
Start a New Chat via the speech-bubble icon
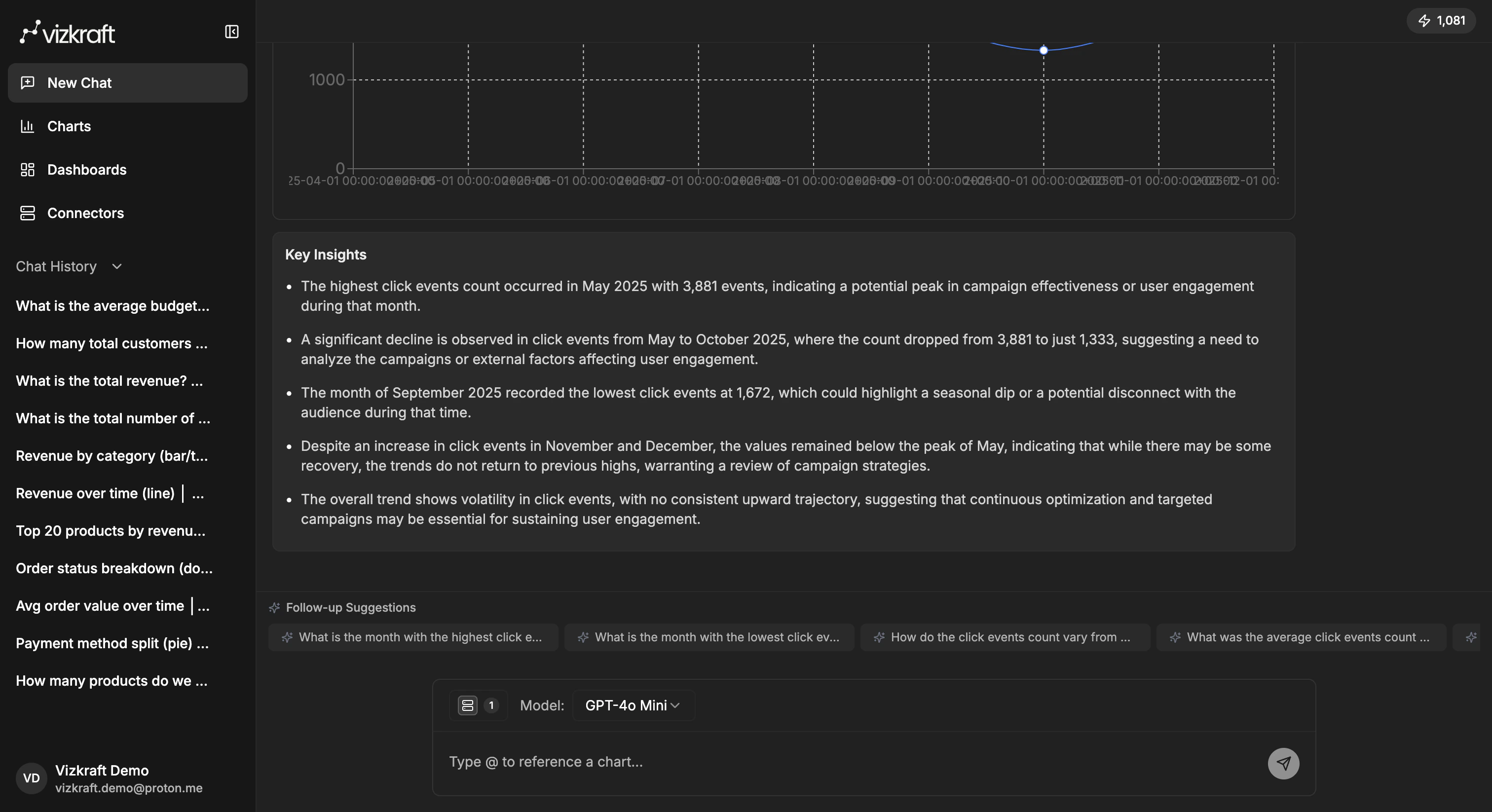tap(29, 82)
